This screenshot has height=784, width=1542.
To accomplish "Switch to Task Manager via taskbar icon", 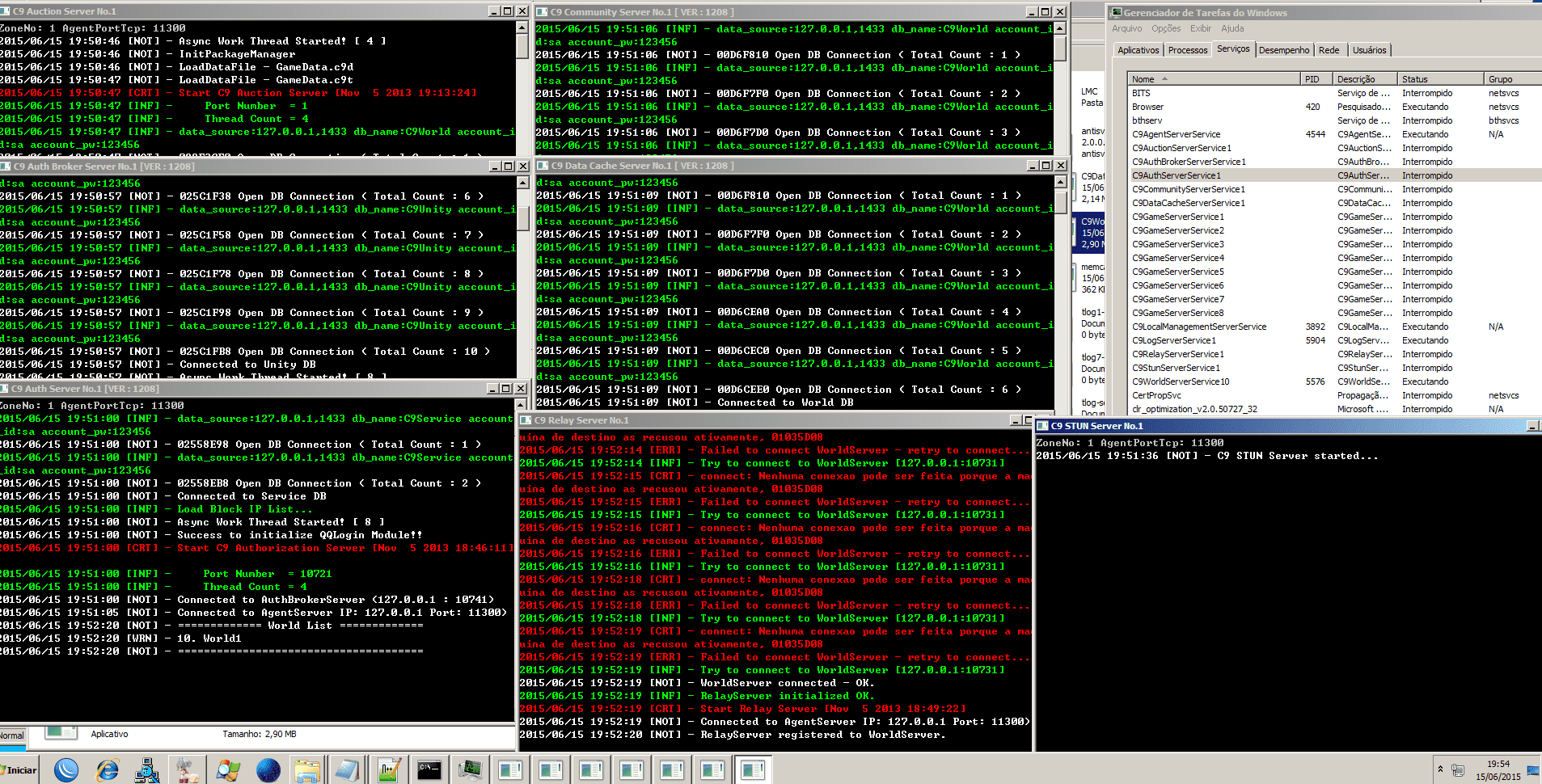I will coord(470,770).
